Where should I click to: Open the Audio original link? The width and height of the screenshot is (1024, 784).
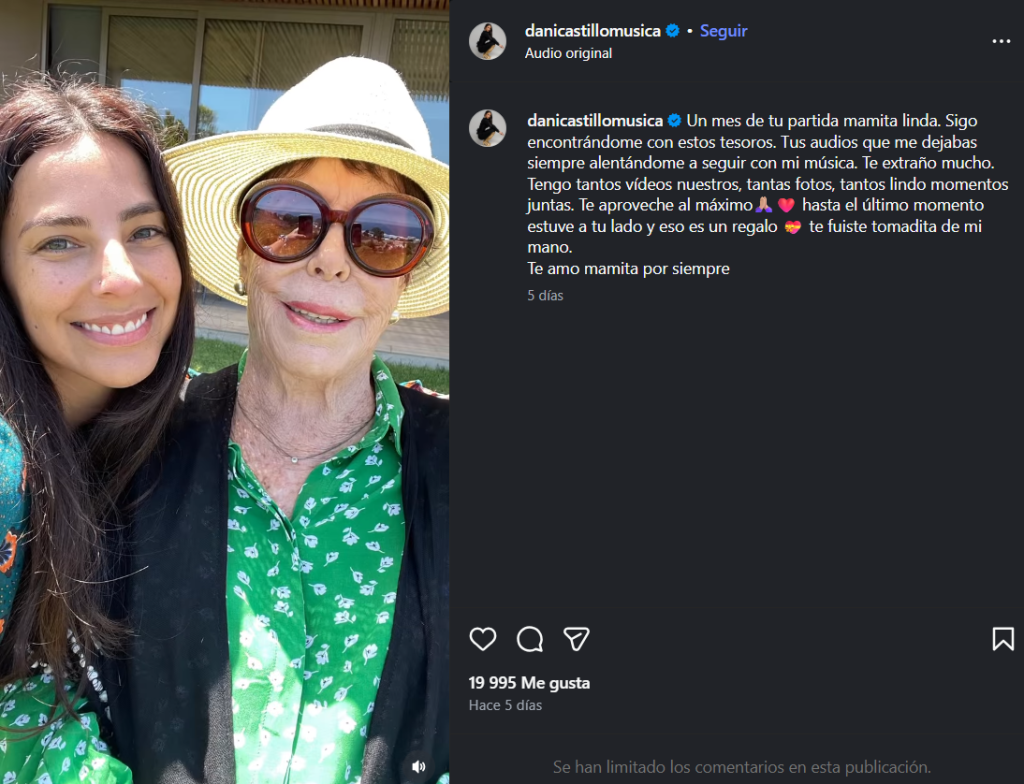(x=568, y=53)
